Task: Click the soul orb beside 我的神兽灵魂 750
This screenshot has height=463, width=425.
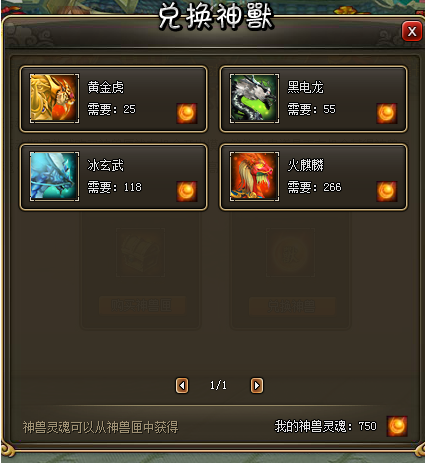Action: tap(397, 426)
